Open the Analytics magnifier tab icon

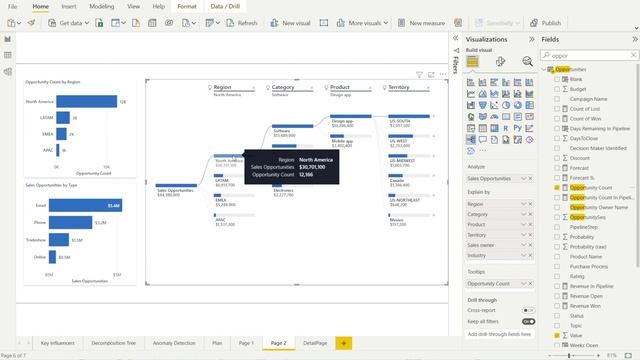pyautogui.click(x=527, y=62)
